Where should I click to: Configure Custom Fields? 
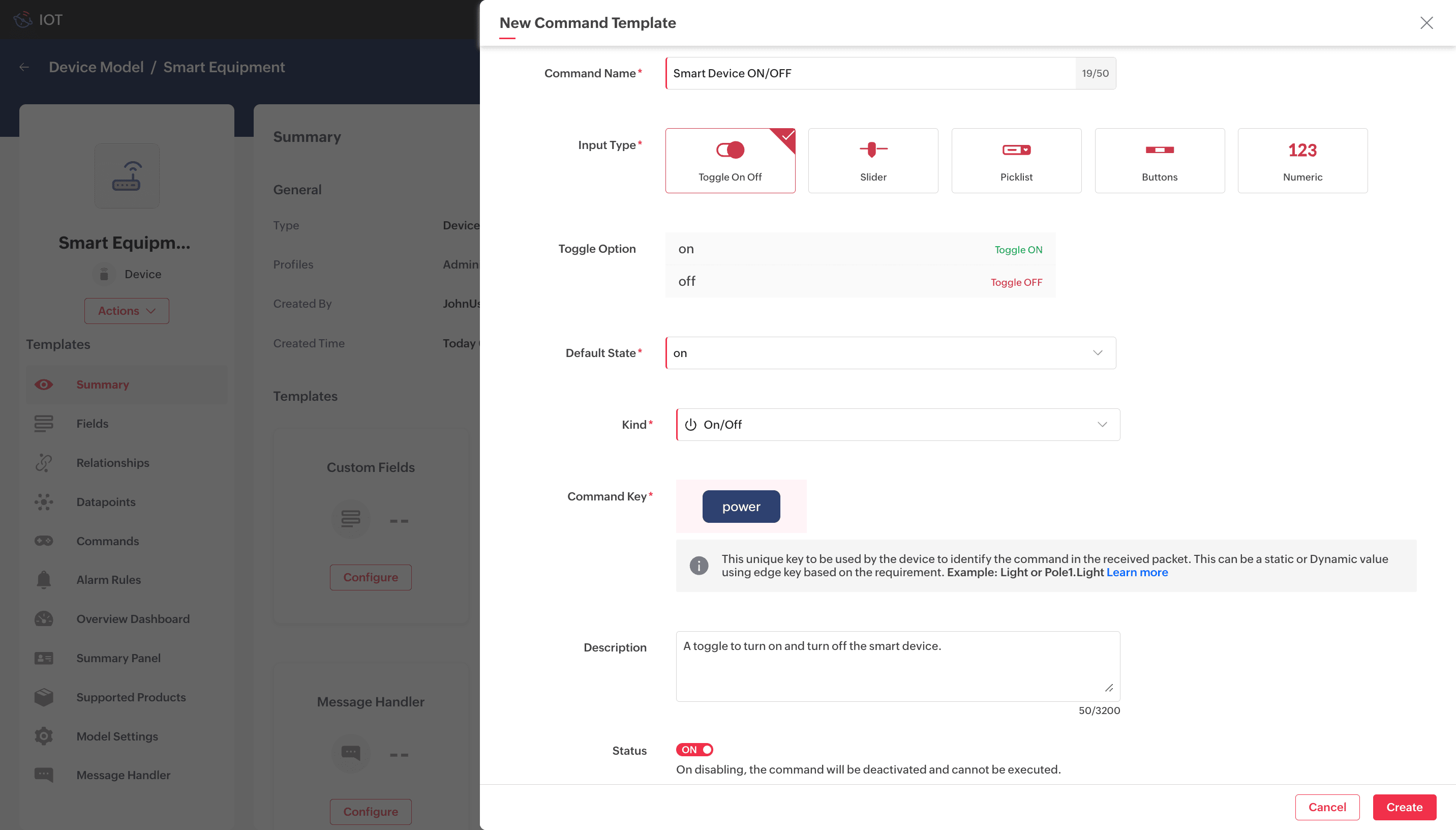[x=370, y=577]
